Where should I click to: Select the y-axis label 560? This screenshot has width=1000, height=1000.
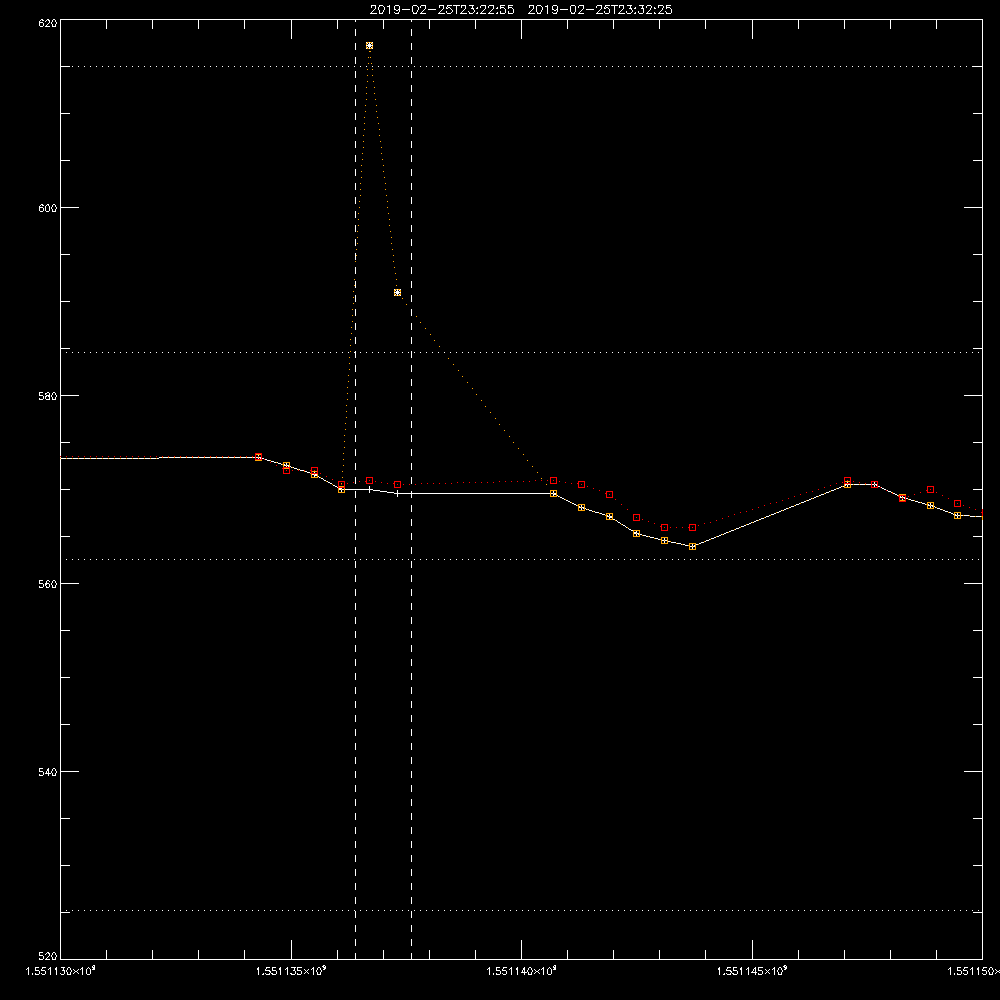[x=48, y=584]
